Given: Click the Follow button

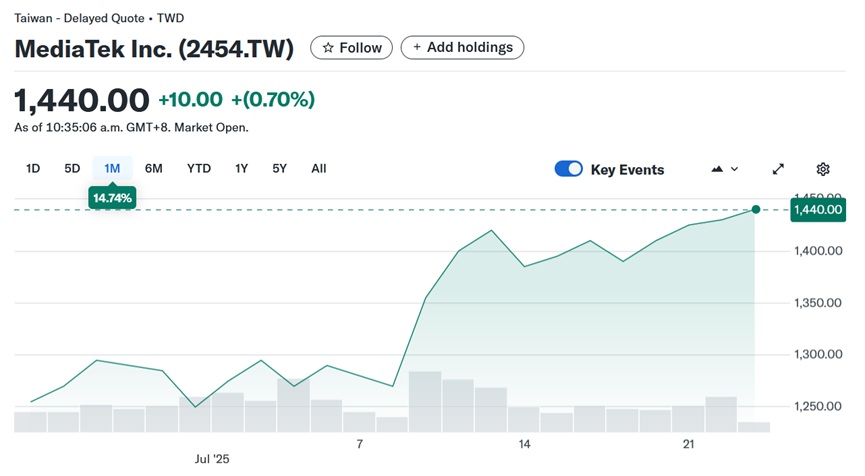Looking at the screenshot, I should [x=351, y=47].
